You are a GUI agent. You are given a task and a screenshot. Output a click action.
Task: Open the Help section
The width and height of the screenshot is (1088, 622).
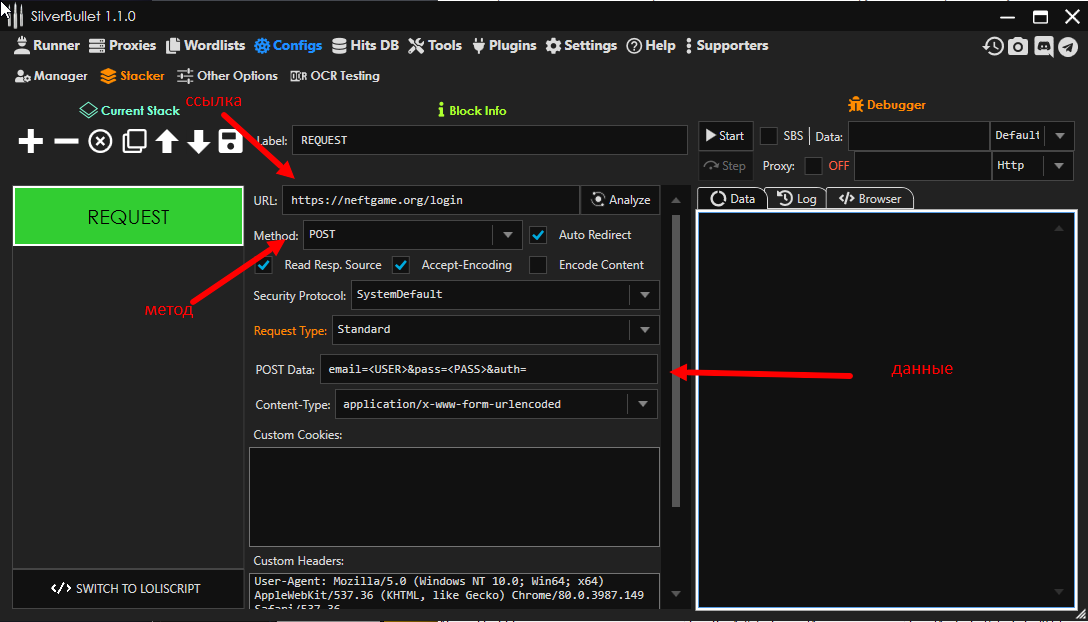click(651, 46)
